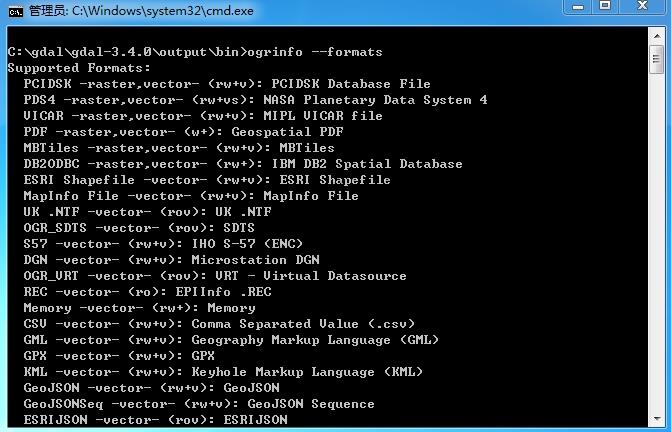Viewport: 671px width, 432px height.
Task: Click the Comma Separated Value line
Action: [x=219, y=324]
